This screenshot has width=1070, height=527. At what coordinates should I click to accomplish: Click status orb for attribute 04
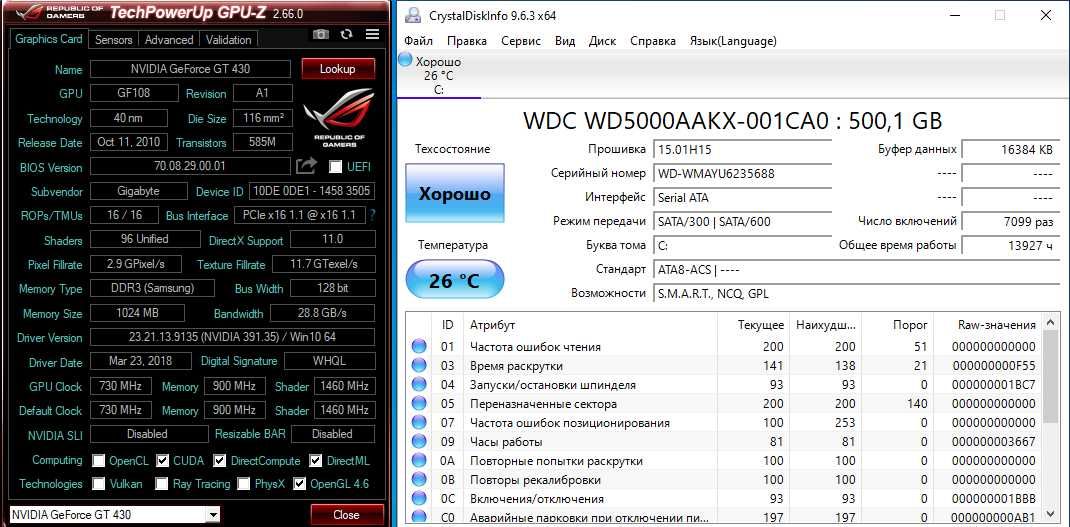pyautogui.click(x=419, y=385)
